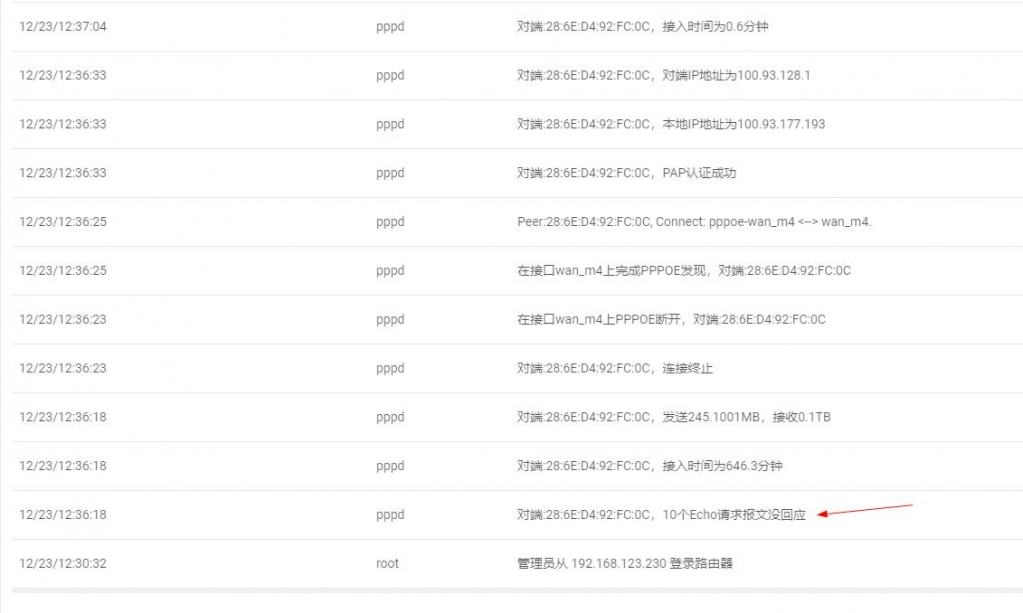Click the pppd cell in the Echo请求 row
Image resolution: width=1023 pixels, height=613 pixels.
pos(390,515)
